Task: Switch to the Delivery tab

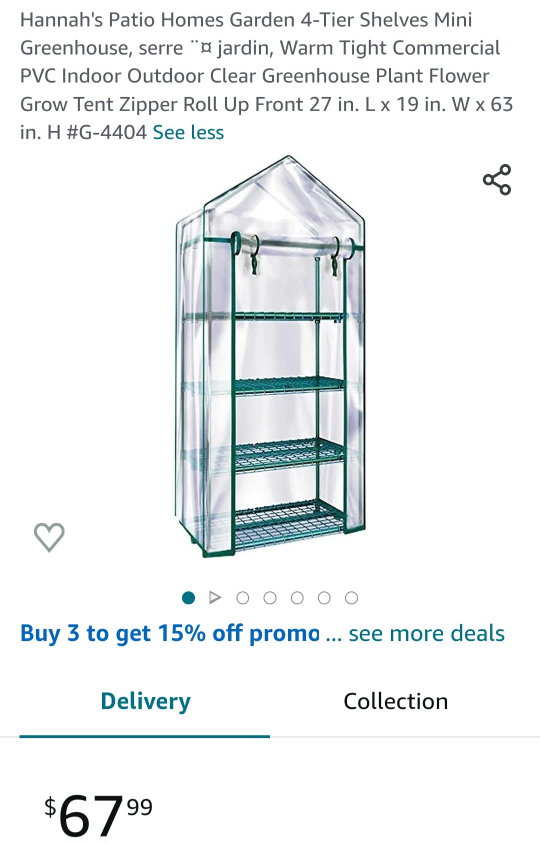Action: [x=145, y=701]
